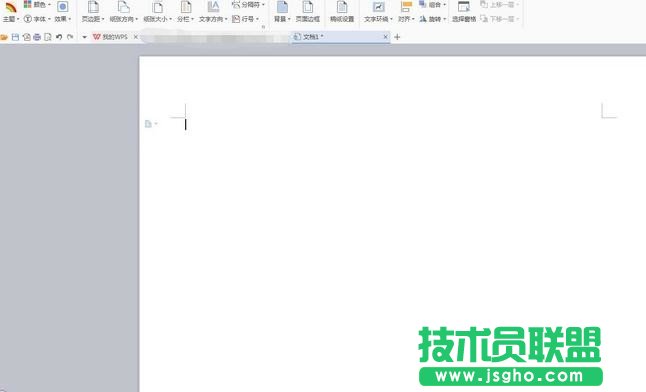Open the 背景 page background options
Viewport: 646px width, 392px height.
pyautogui.click(x=282, y=12)
